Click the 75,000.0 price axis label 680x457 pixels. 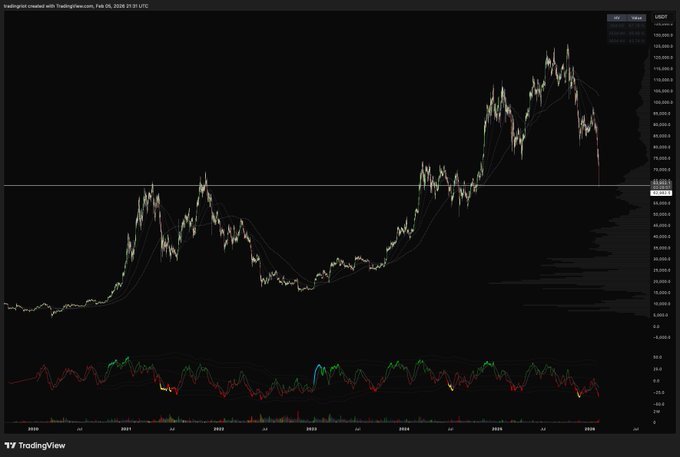coord(664,159)
